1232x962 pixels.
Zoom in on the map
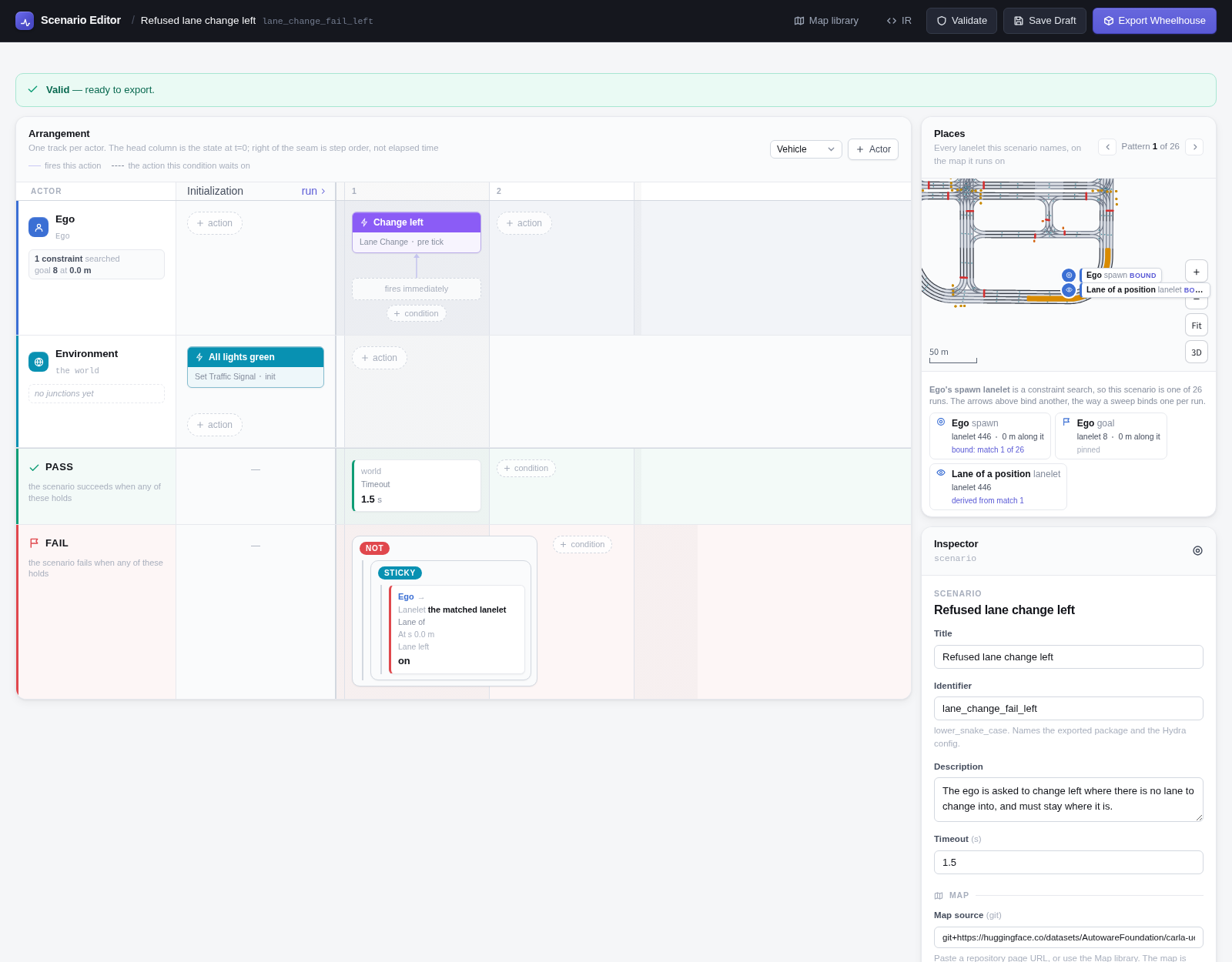coord(1197,271)
